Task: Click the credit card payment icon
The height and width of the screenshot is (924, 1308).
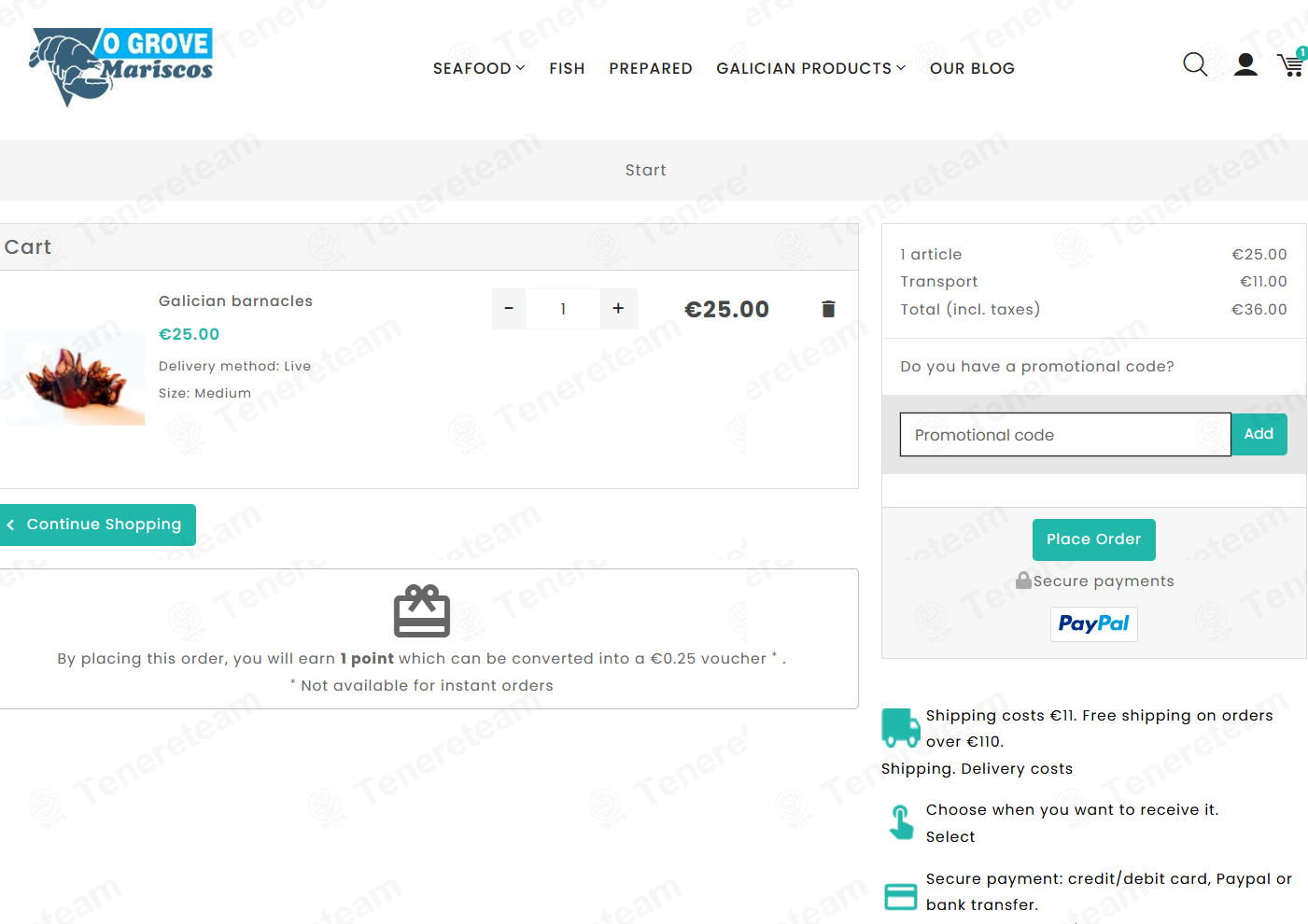Action: pyautogui.click(x=901, y=897)
